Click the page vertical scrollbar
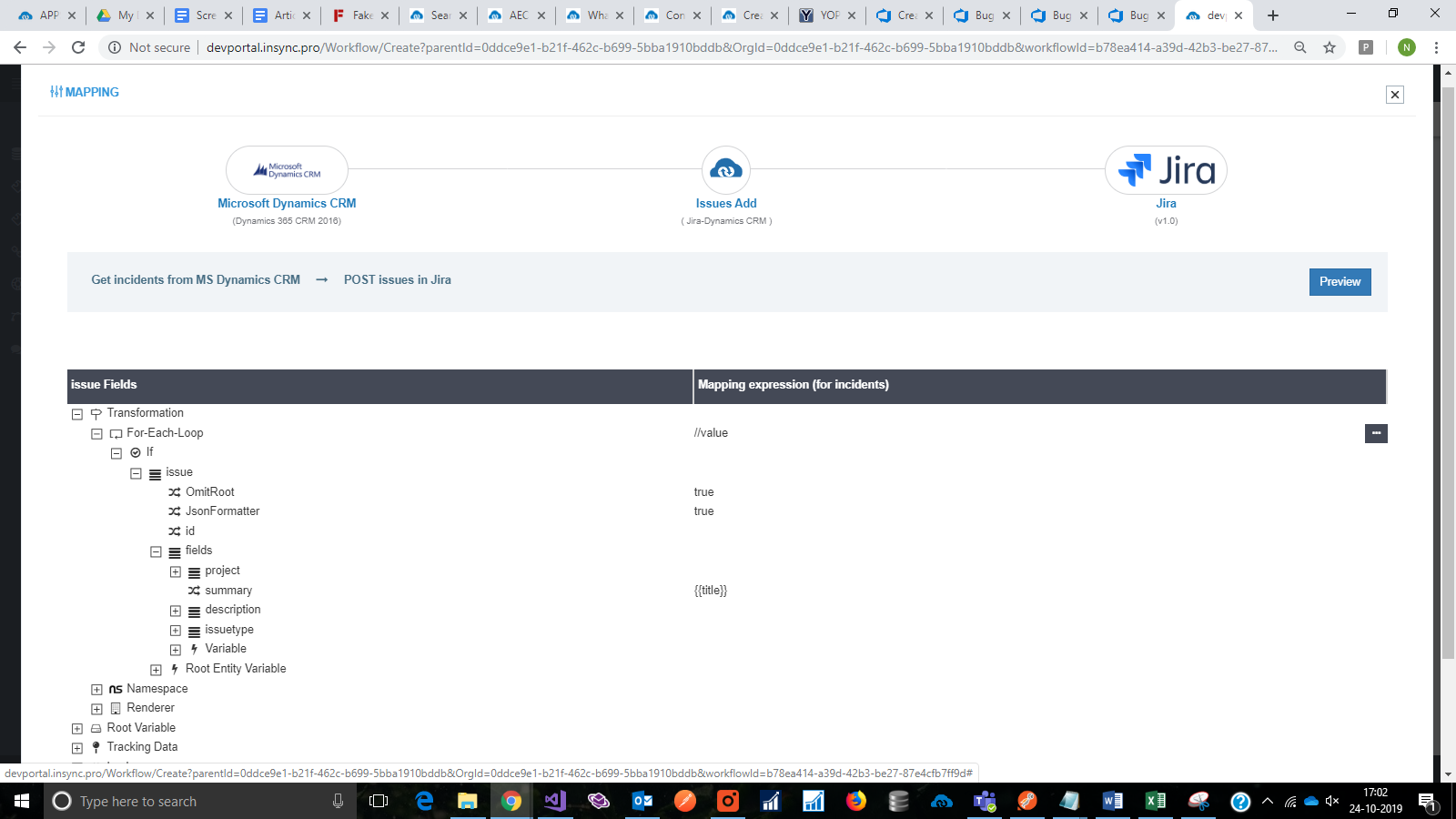The width and height of the screenshot is (1456, 819). coord(1448,373)
